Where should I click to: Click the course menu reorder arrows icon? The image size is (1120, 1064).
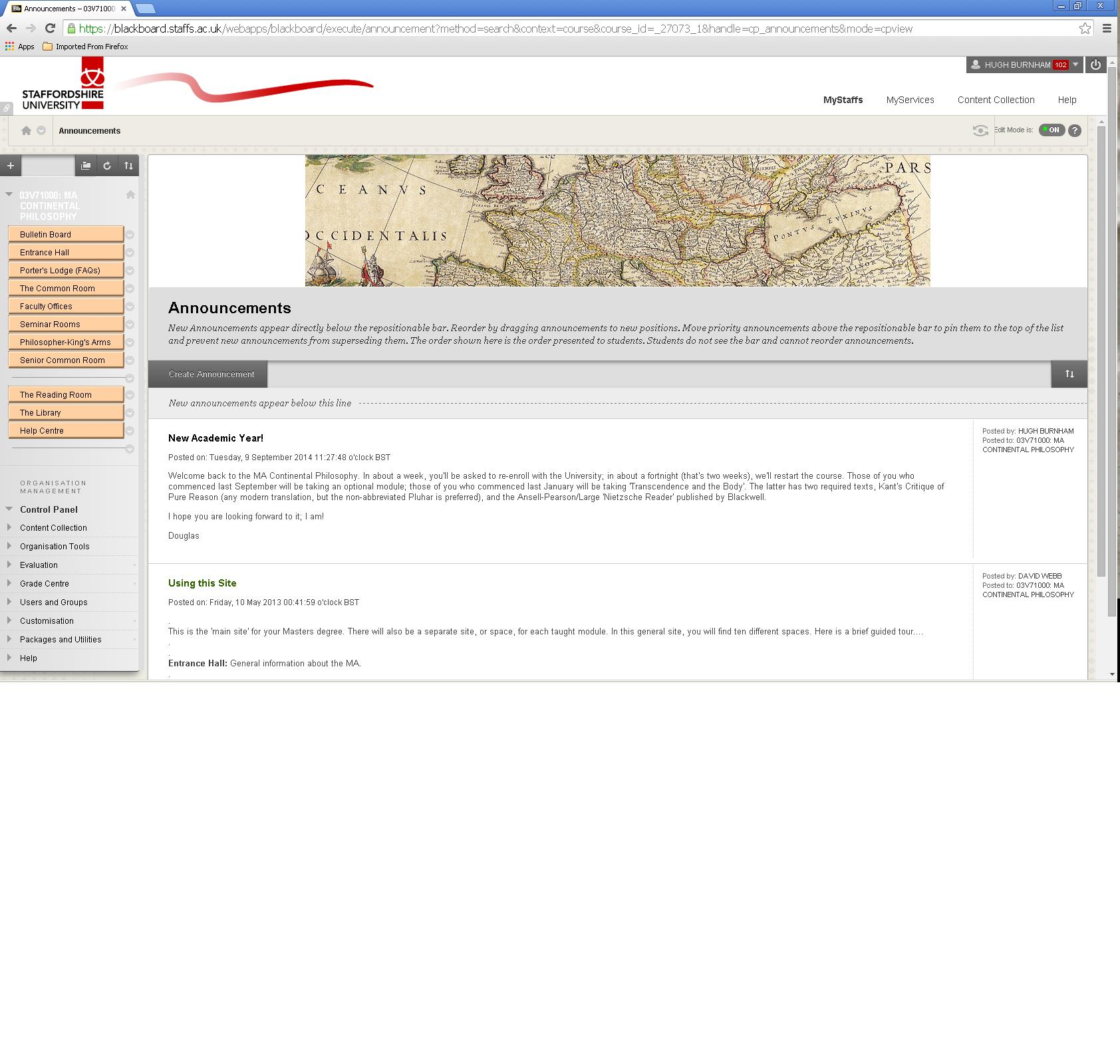click(128, 166)
